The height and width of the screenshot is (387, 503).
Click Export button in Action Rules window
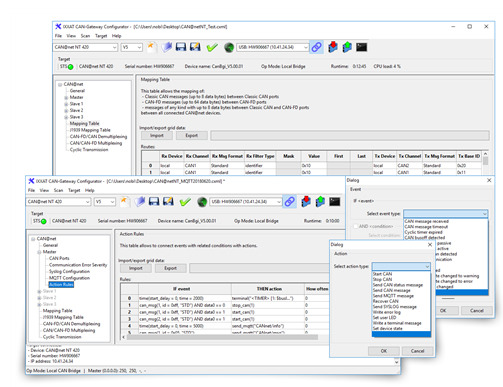(170, 268)
